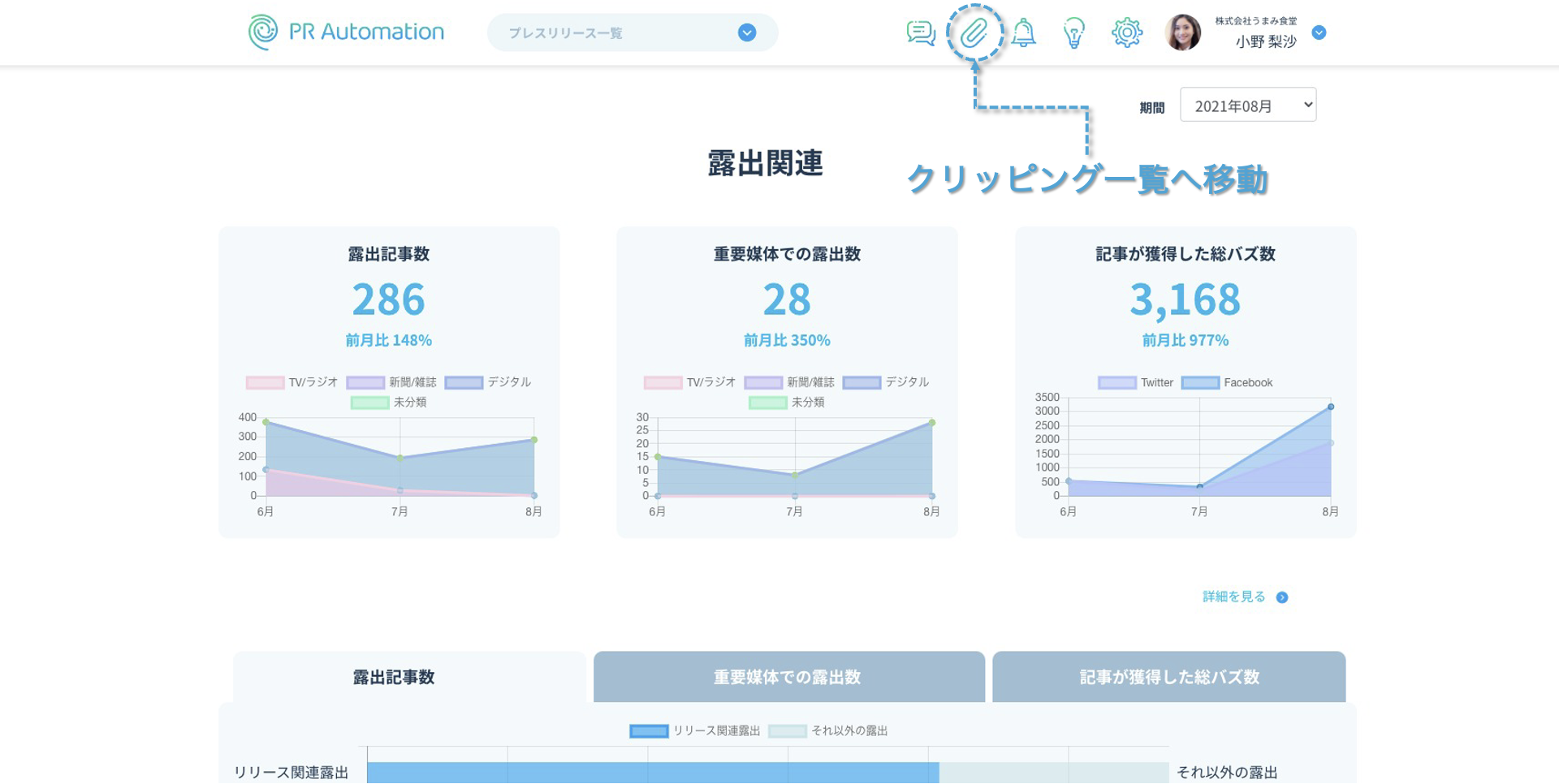Open the settings gear icon
The height and width of the screenshot is (784, 1559).
coord(1126,33)
